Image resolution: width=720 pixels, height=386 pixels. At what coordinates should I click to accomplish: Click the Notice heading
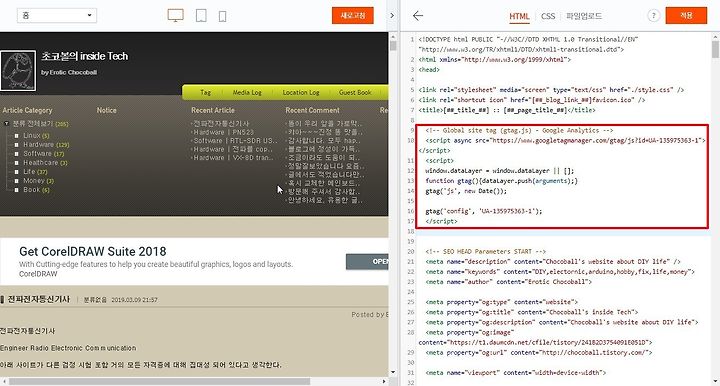106,110
